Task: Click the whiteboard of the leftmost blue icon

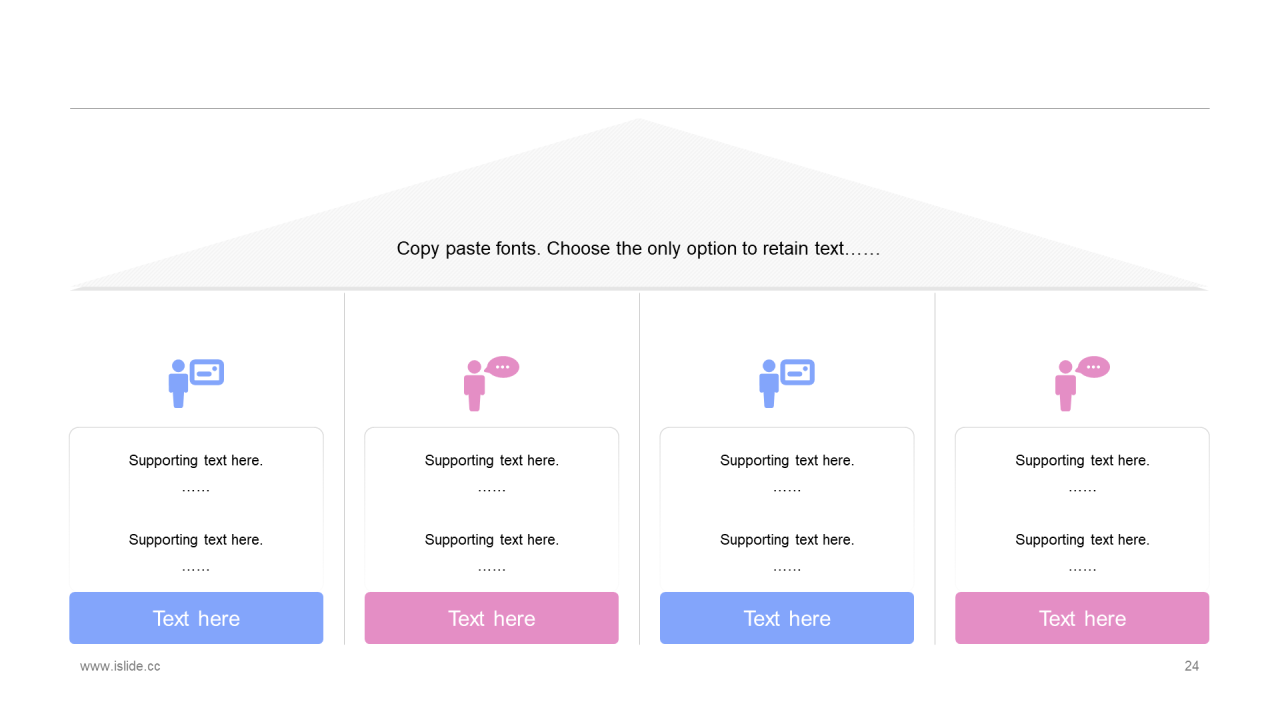Action: [207, 372]
